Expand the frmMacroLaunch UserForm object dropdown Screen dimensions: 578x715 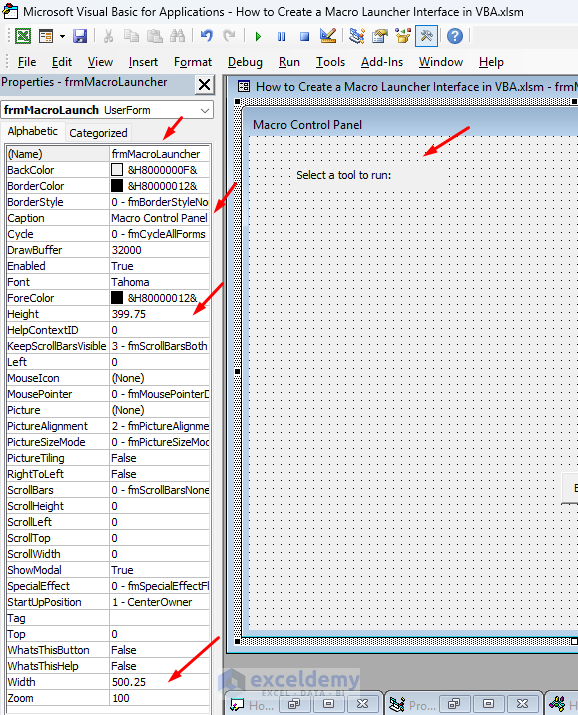(205, 110)
